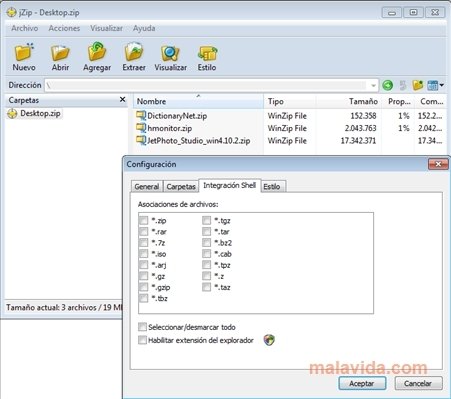451x399 pixels.
Task: Click the Aceptar button
Action: 362,383
